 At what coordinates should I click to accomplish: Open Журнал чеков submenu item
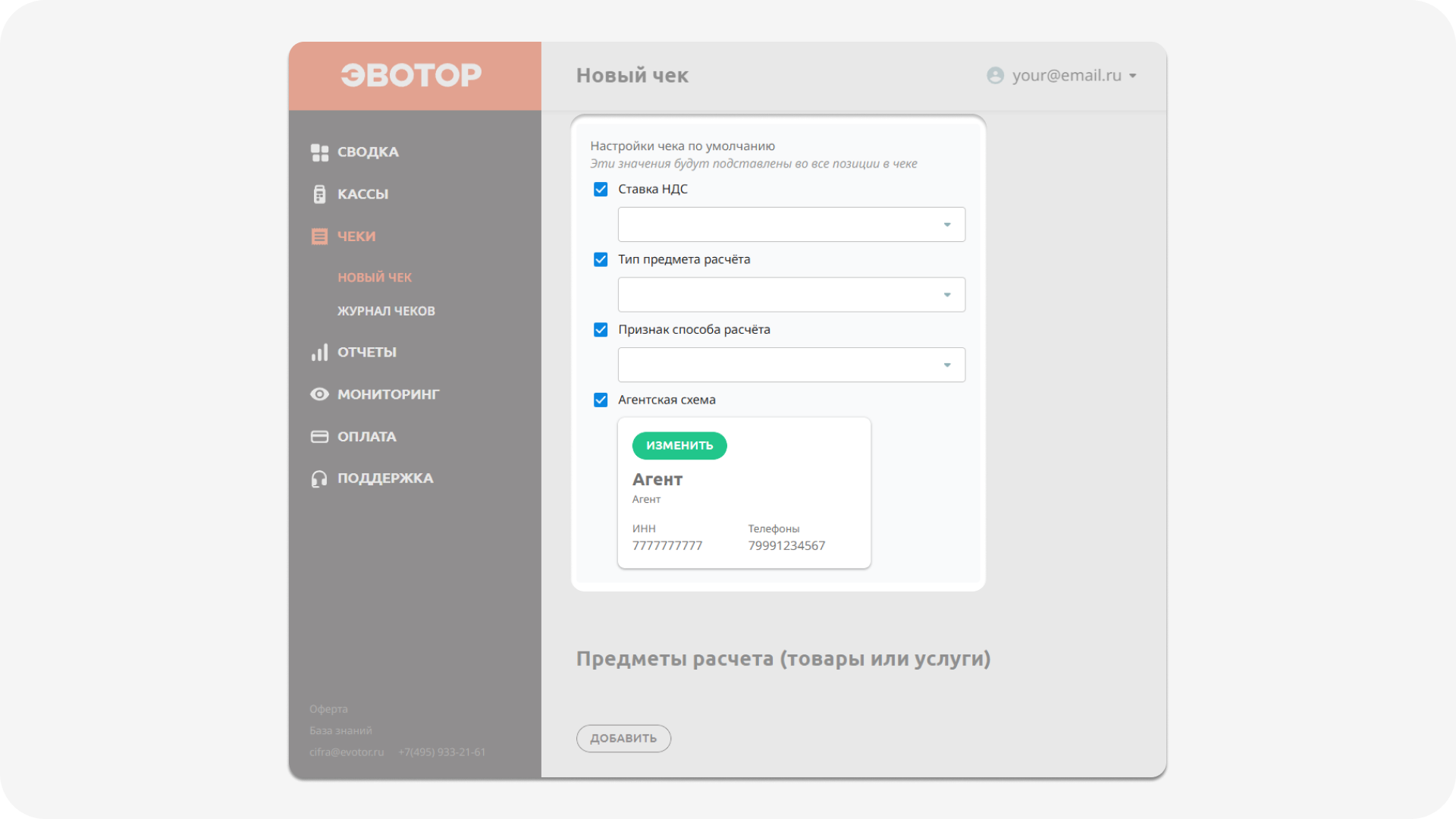point(386,311)
